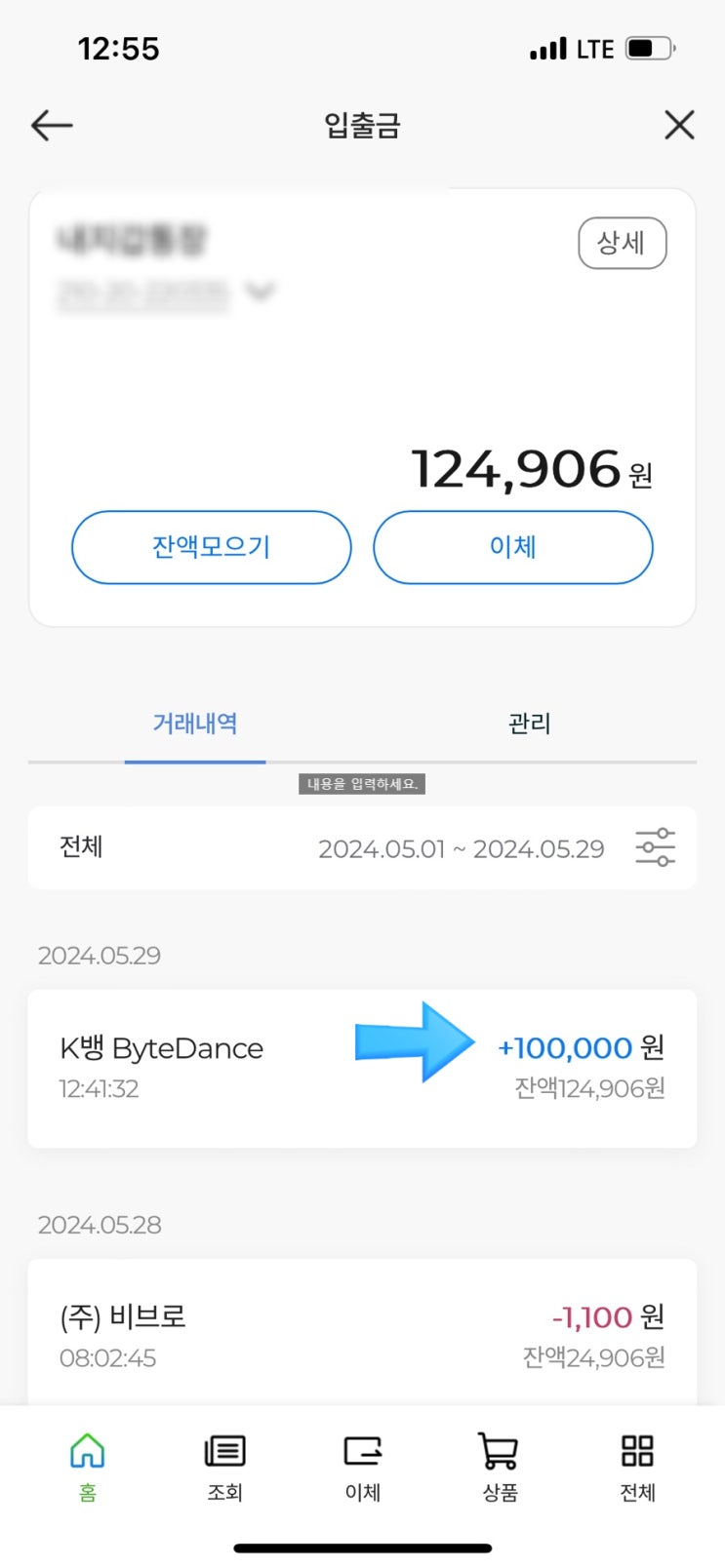Select the 전체 transaction type filter
Viewport: 725px width, 1568px height.
[81, 846]
